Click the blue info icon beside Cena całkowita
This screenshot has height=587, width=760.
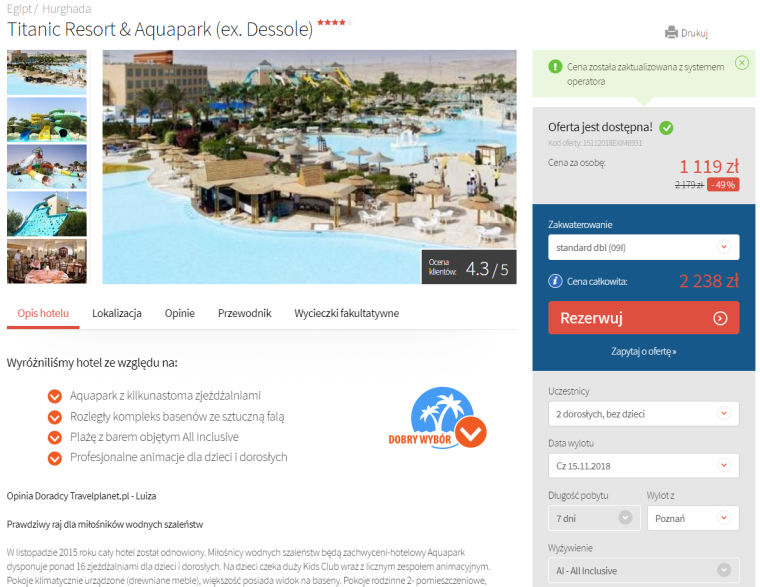(555, 281)
